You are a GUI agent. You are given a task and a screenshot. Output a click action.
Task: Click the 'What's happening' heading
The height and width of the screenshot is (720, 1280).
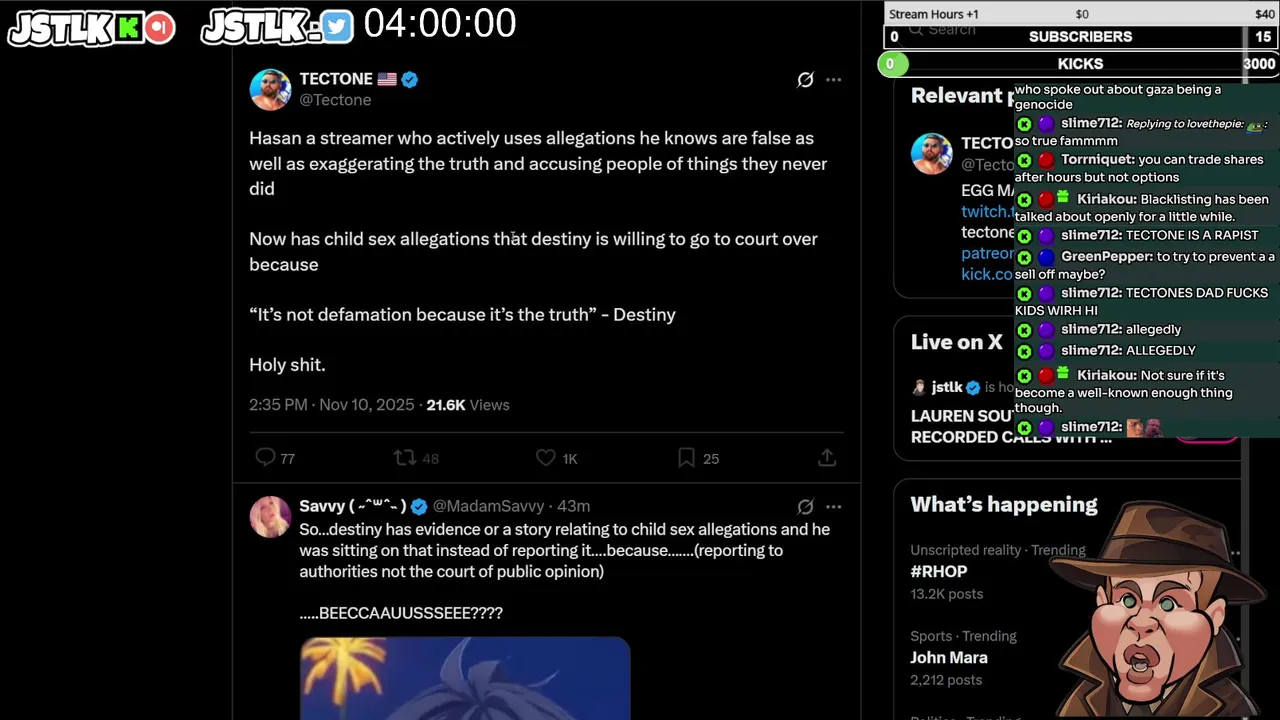click(1004, 504)
